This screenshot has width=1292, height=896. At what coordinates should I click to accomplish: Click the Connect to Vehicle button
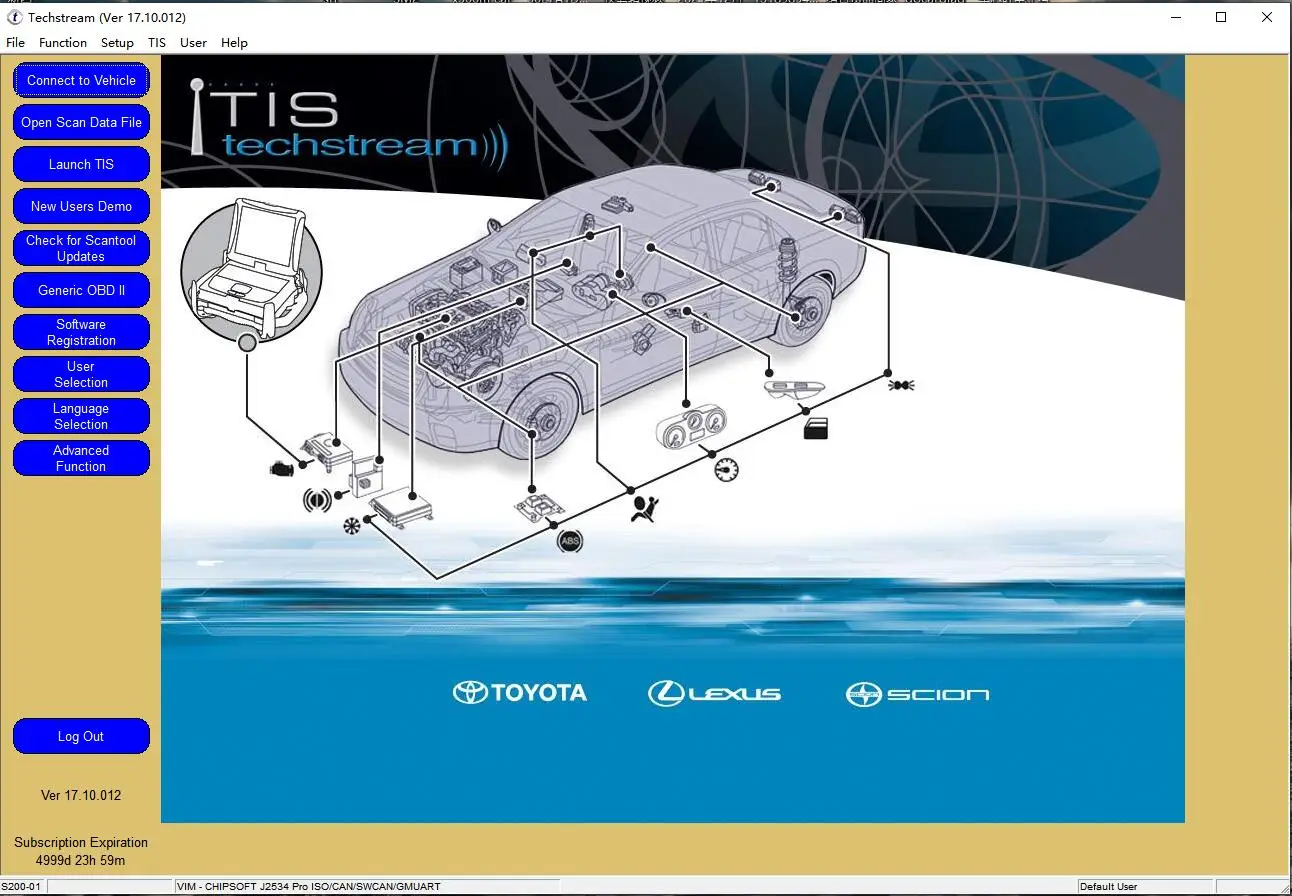(x=81, y=80)
